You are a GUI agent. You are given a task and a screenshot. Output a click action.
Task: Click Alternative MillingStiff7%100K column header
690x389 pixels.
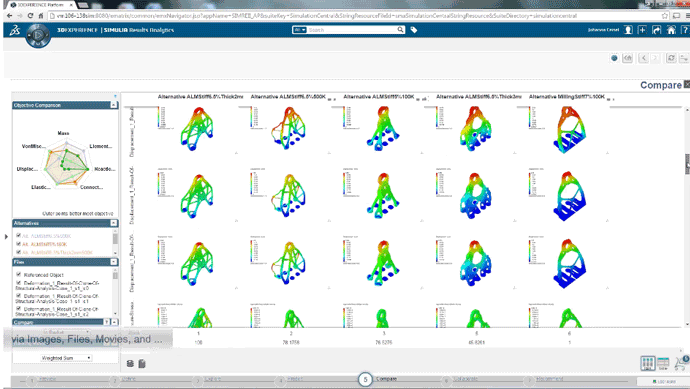(567, 97)
